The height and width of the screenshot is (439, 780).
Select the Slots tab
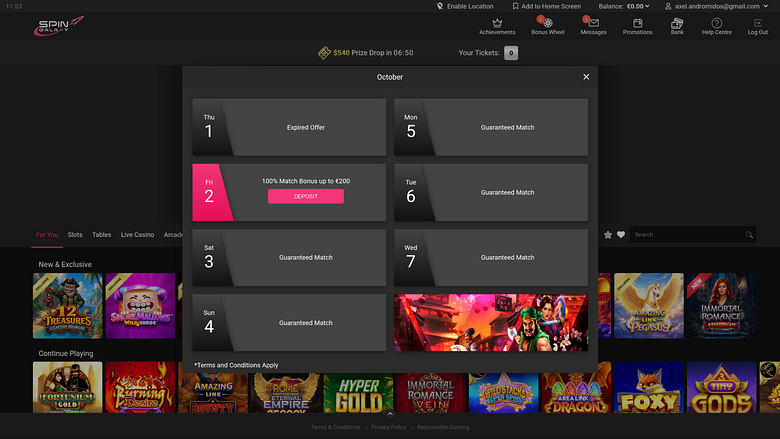[75, 235]
